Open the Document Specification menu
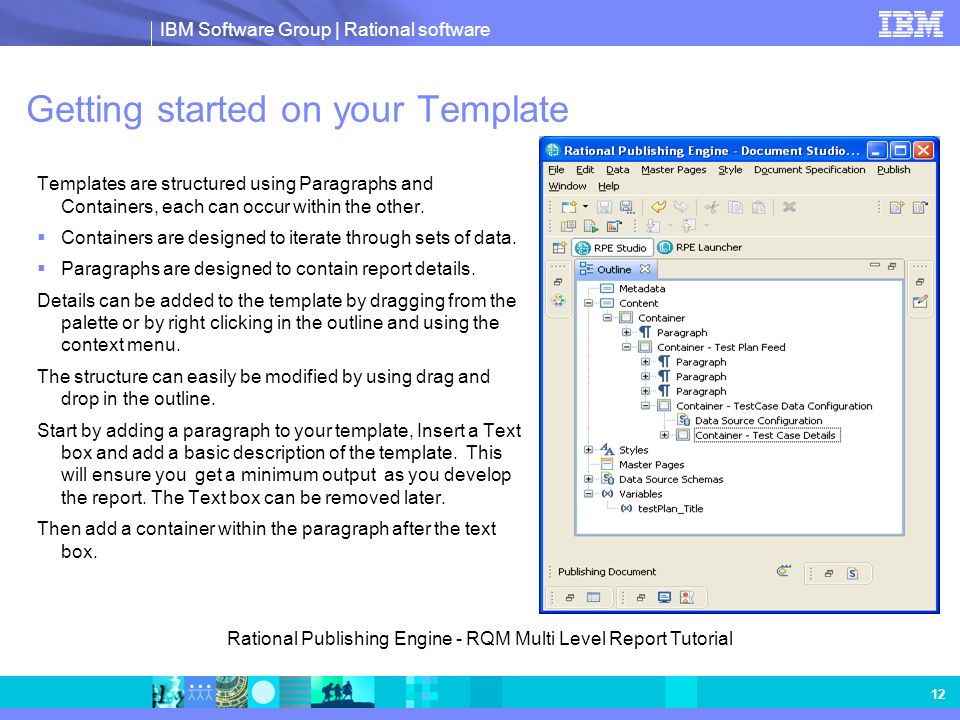The image size is (960, 720). [809, 170]
